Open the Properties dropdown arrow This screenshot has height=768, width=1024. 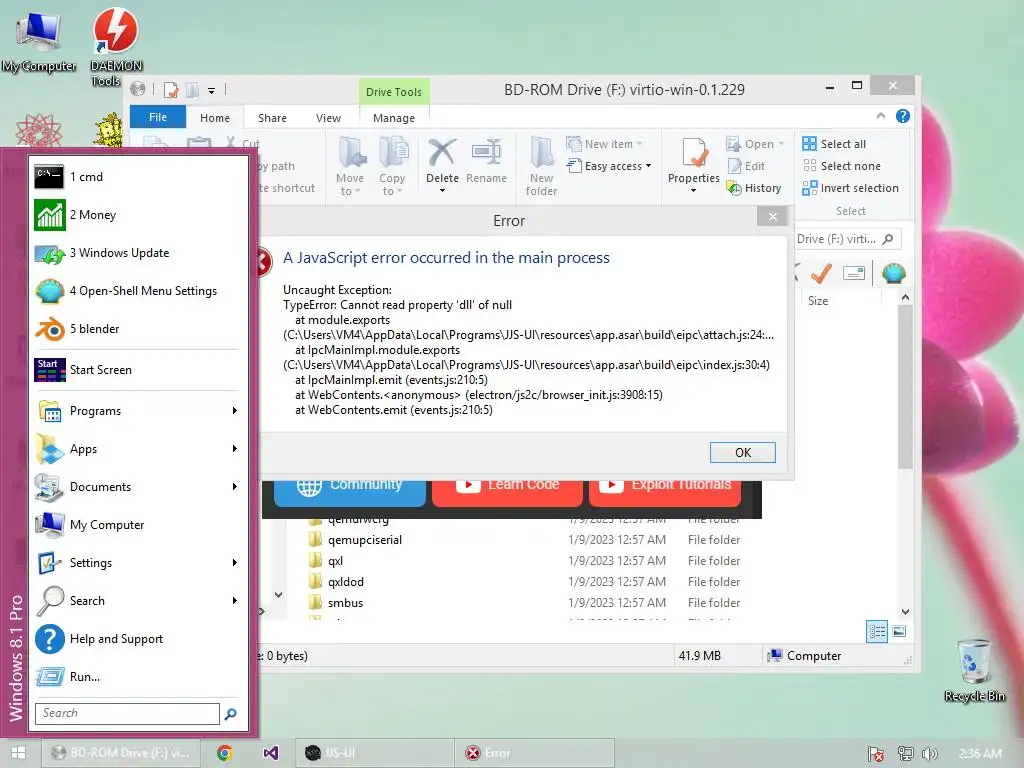click(x=694, y=190)
